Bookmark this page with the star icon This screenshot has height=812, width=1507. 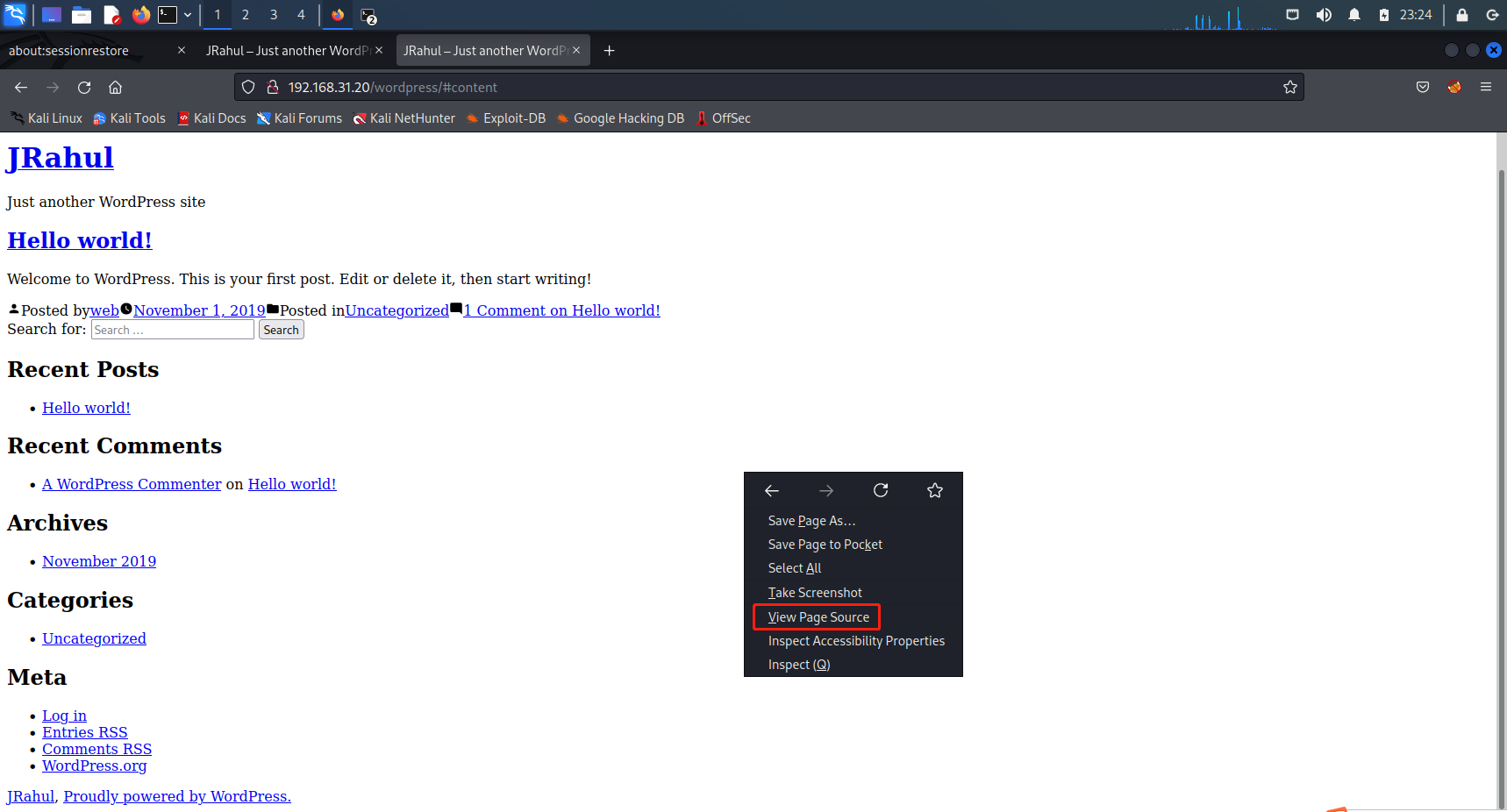coord(1290,87)
